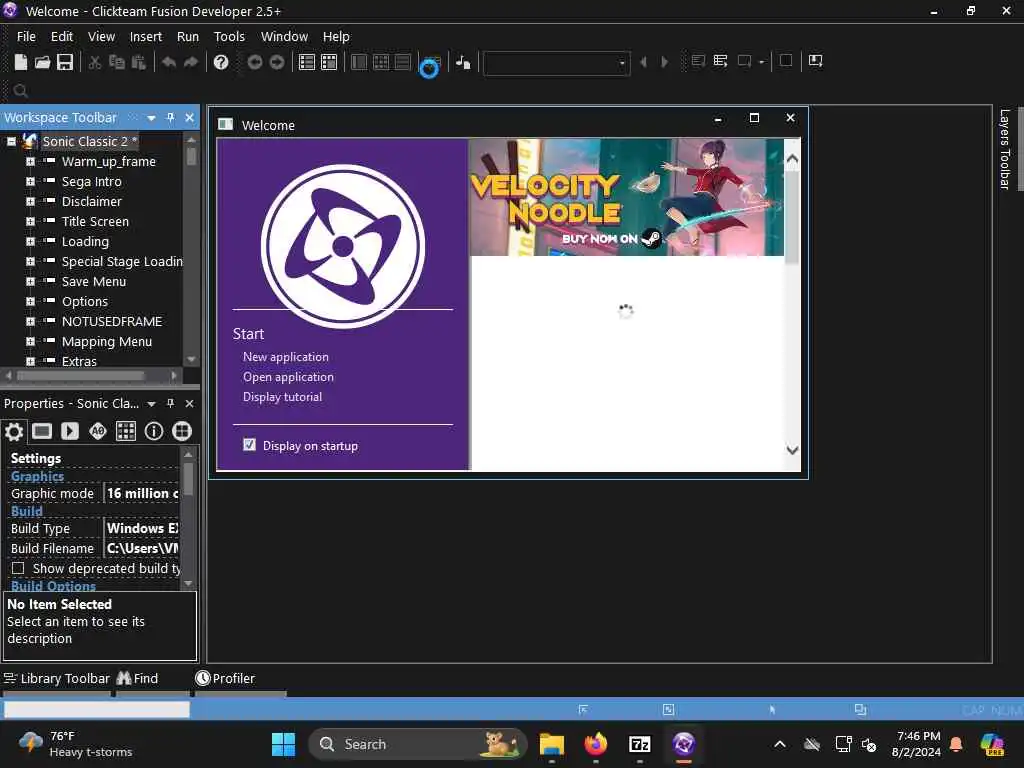Open the Window properties tab icon
Viewport: 1024px width, 768px height.
coord(42,431)
